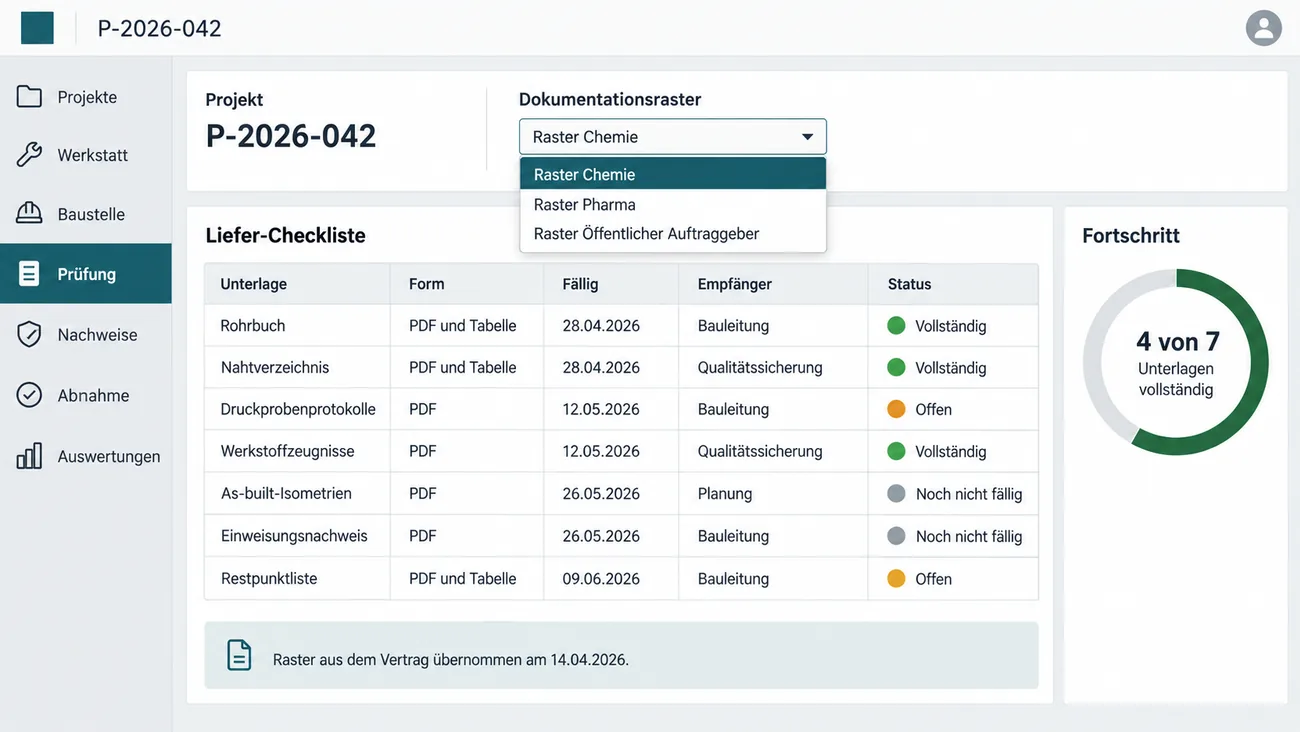Click the large P-2026-042 project number
1300x732 pixels.
291,136
